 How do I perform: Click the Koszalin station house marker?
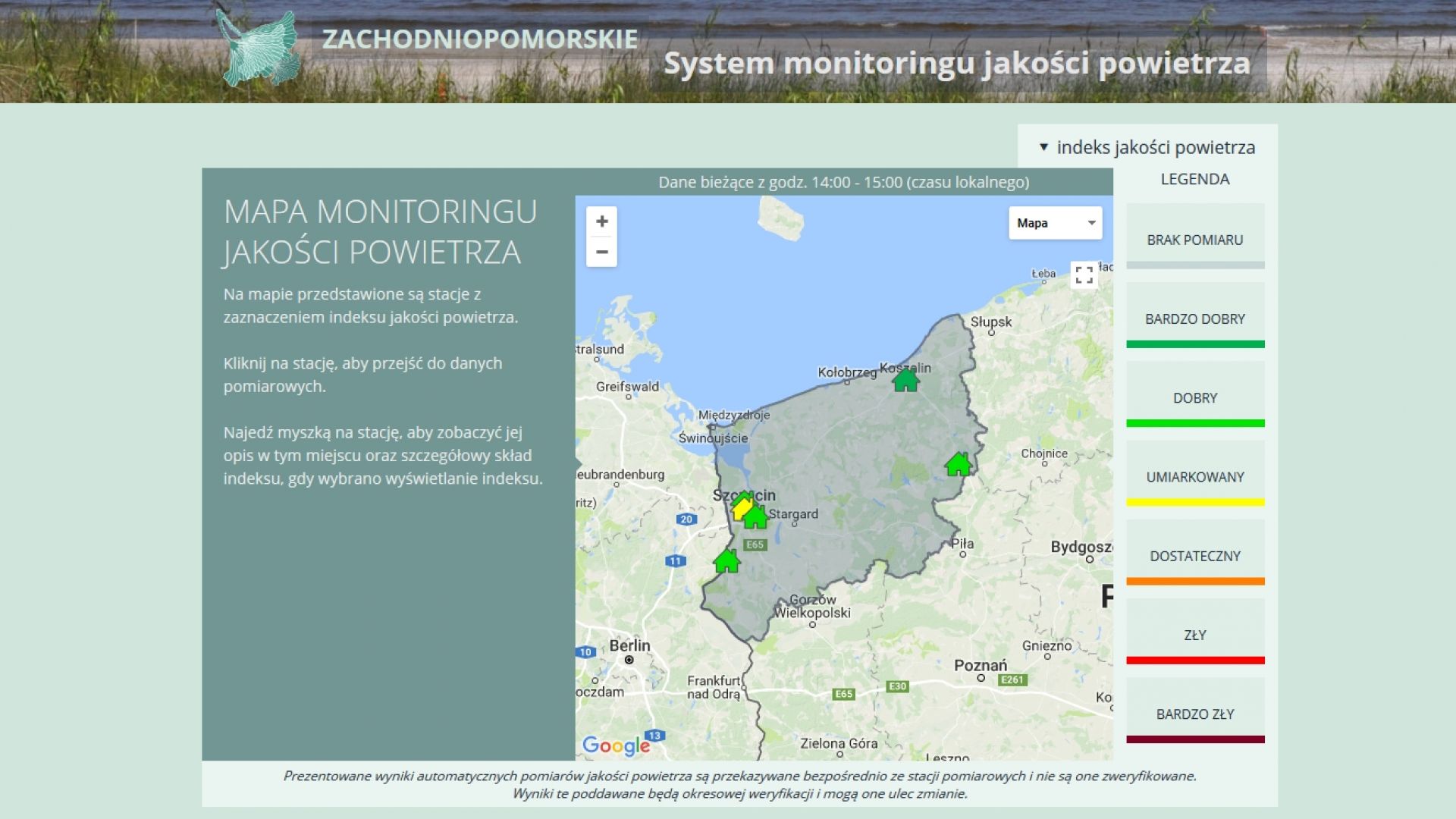(x=905, y=380)
